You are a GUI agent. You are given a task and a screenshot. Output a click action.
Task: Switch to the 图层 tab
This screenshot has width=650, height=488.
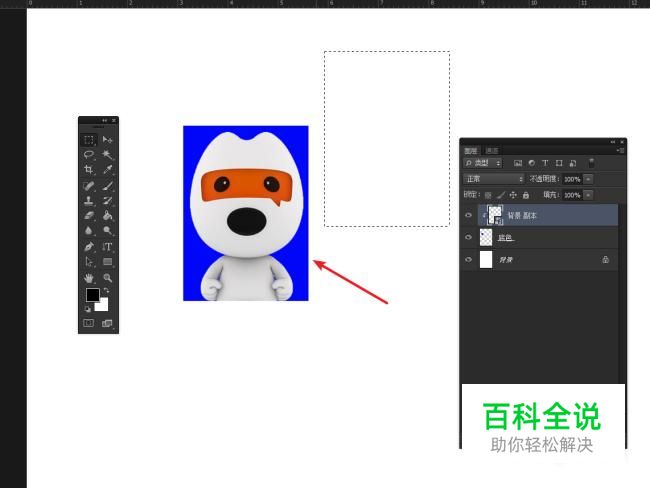click(471, 150)
